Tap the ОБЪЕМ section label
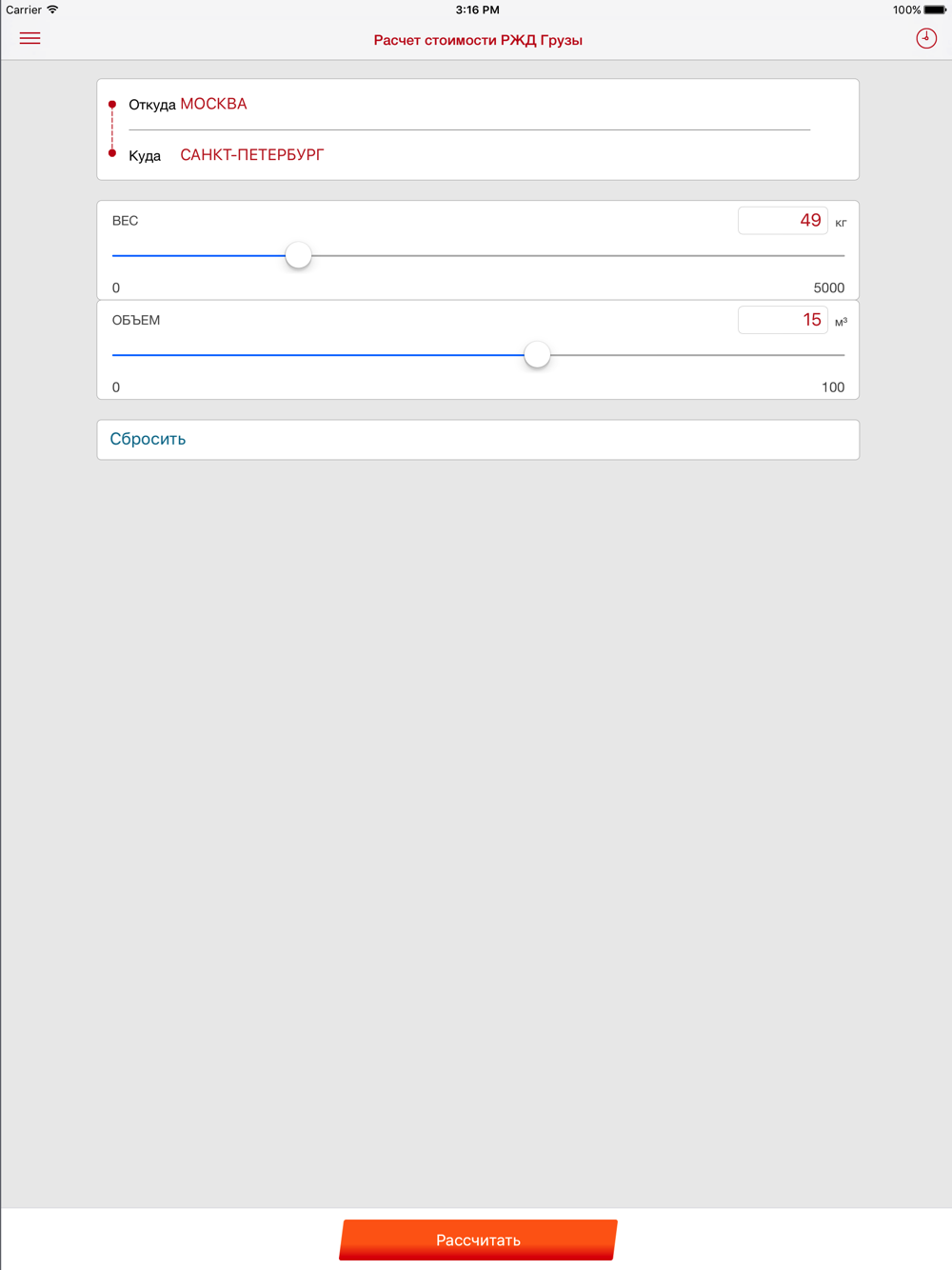Image resolution: width=952 pixels, height=1270 pixels. pyautogui.click(x=136, y=320)
